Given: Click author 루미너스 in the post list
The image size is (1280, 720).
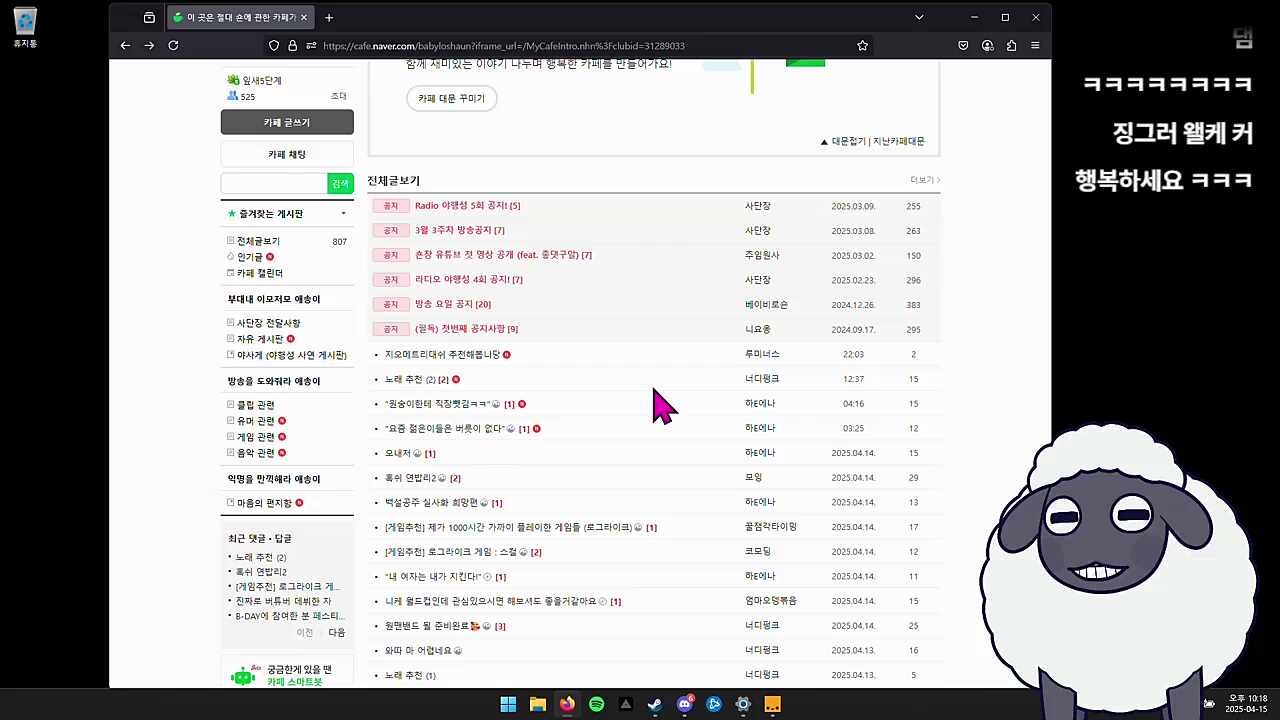Looking at the screenshot, I should pos(762,354).
